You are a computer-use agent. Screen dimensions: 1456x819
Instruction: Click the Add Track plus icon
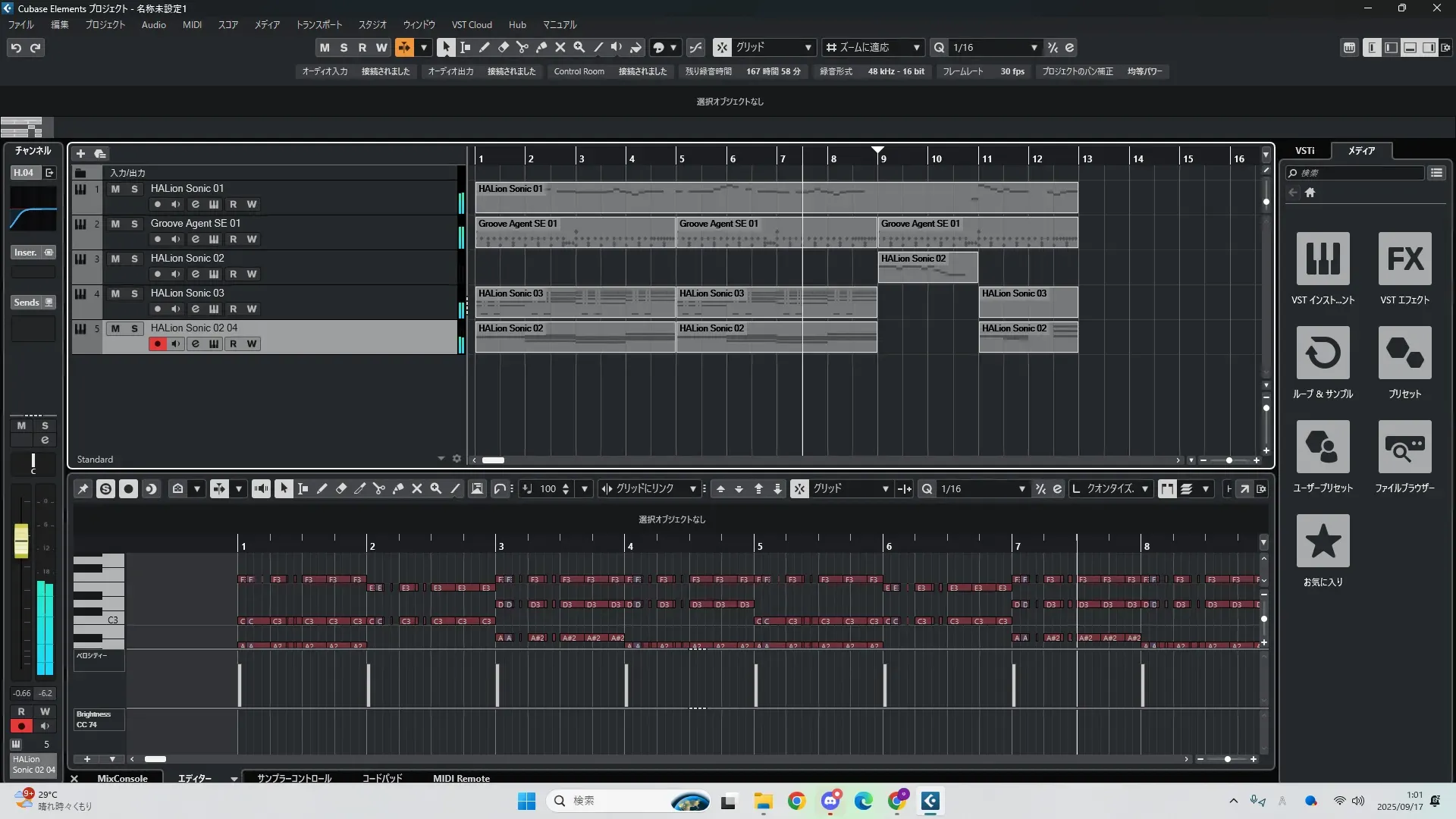(x=80, y=153)
